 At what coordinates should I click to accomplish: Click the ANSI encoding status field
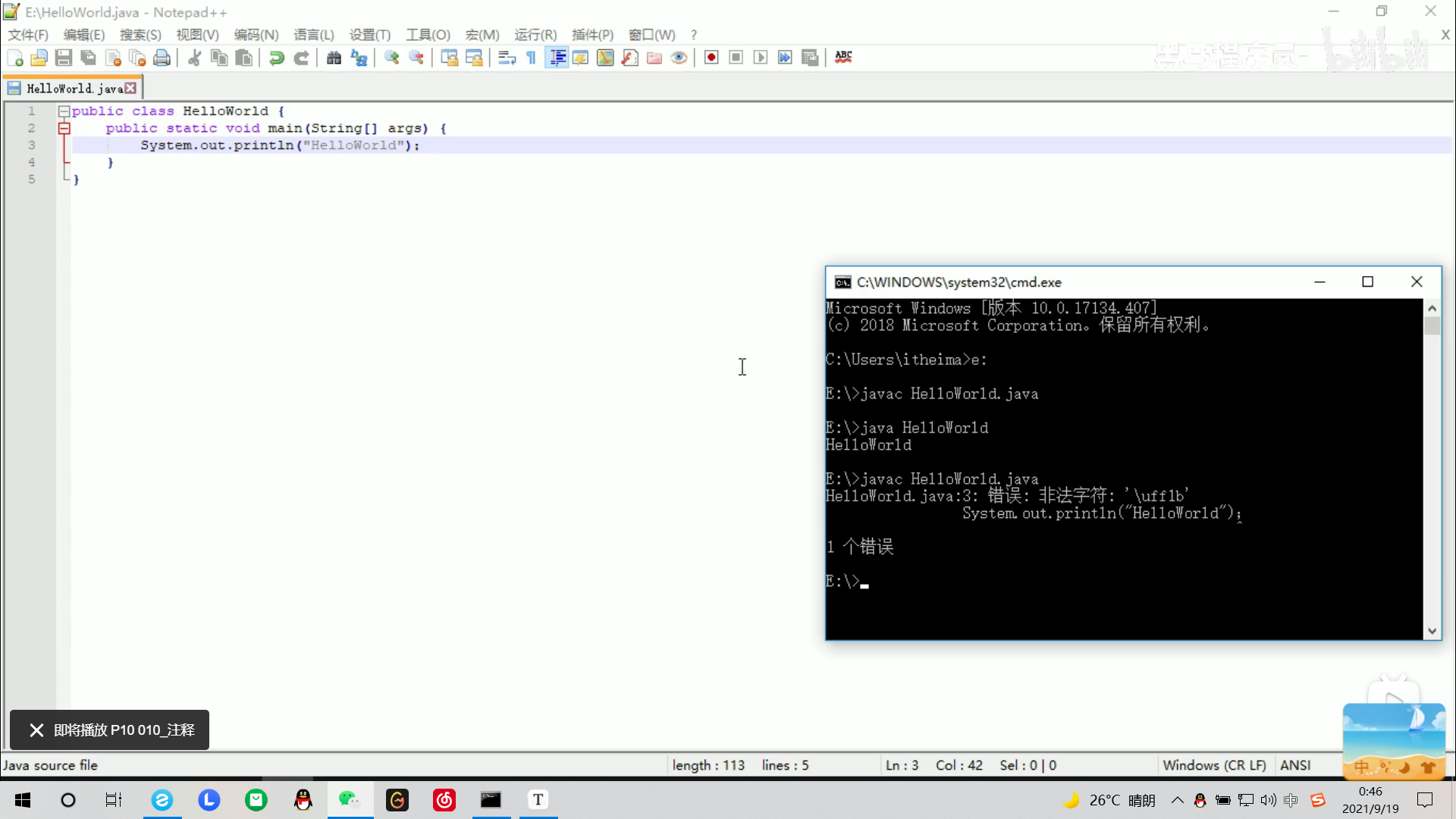pos(1295,765)
